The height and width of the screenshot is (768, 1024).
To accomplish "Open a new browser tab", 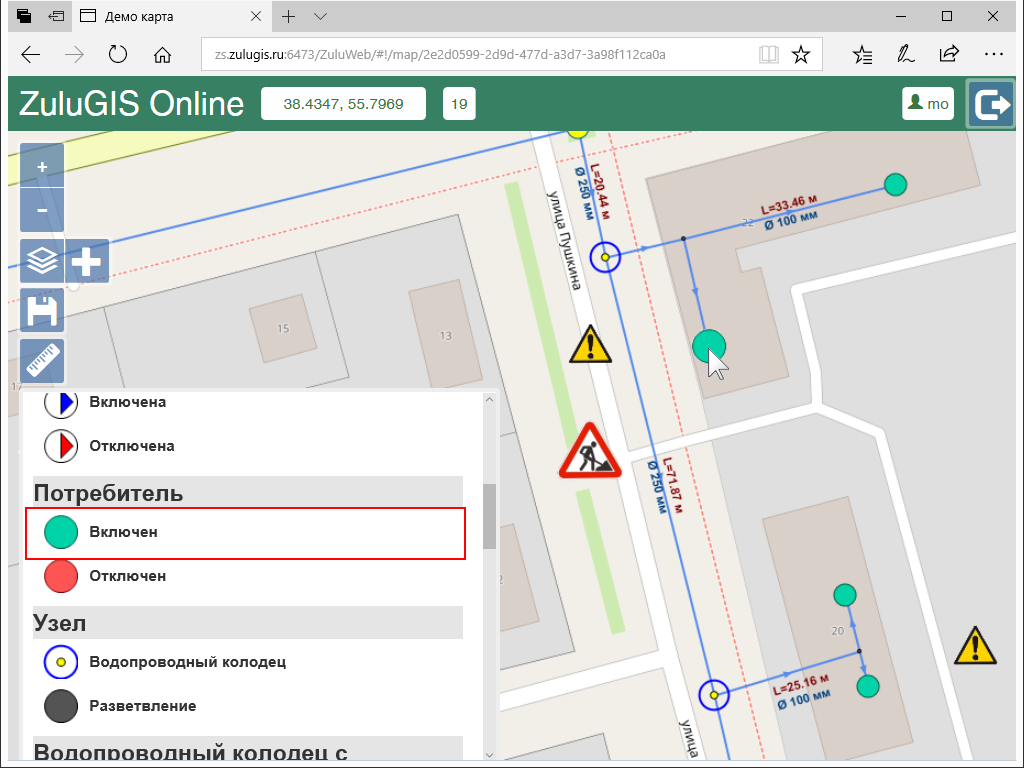I will (x=288, y=16).
